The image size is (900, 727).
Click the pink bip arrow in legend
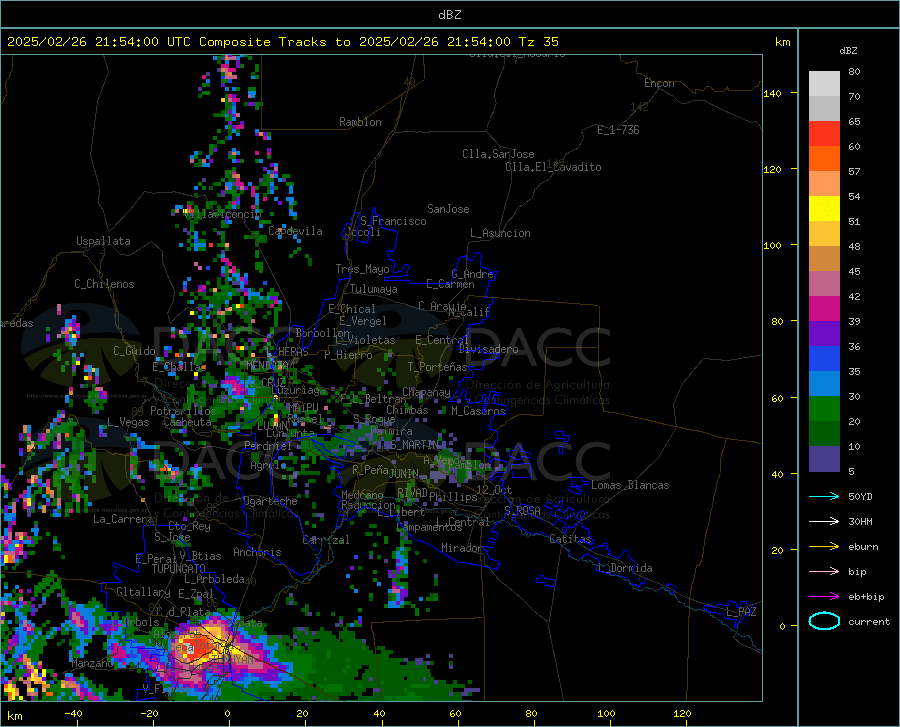[824, 572]
